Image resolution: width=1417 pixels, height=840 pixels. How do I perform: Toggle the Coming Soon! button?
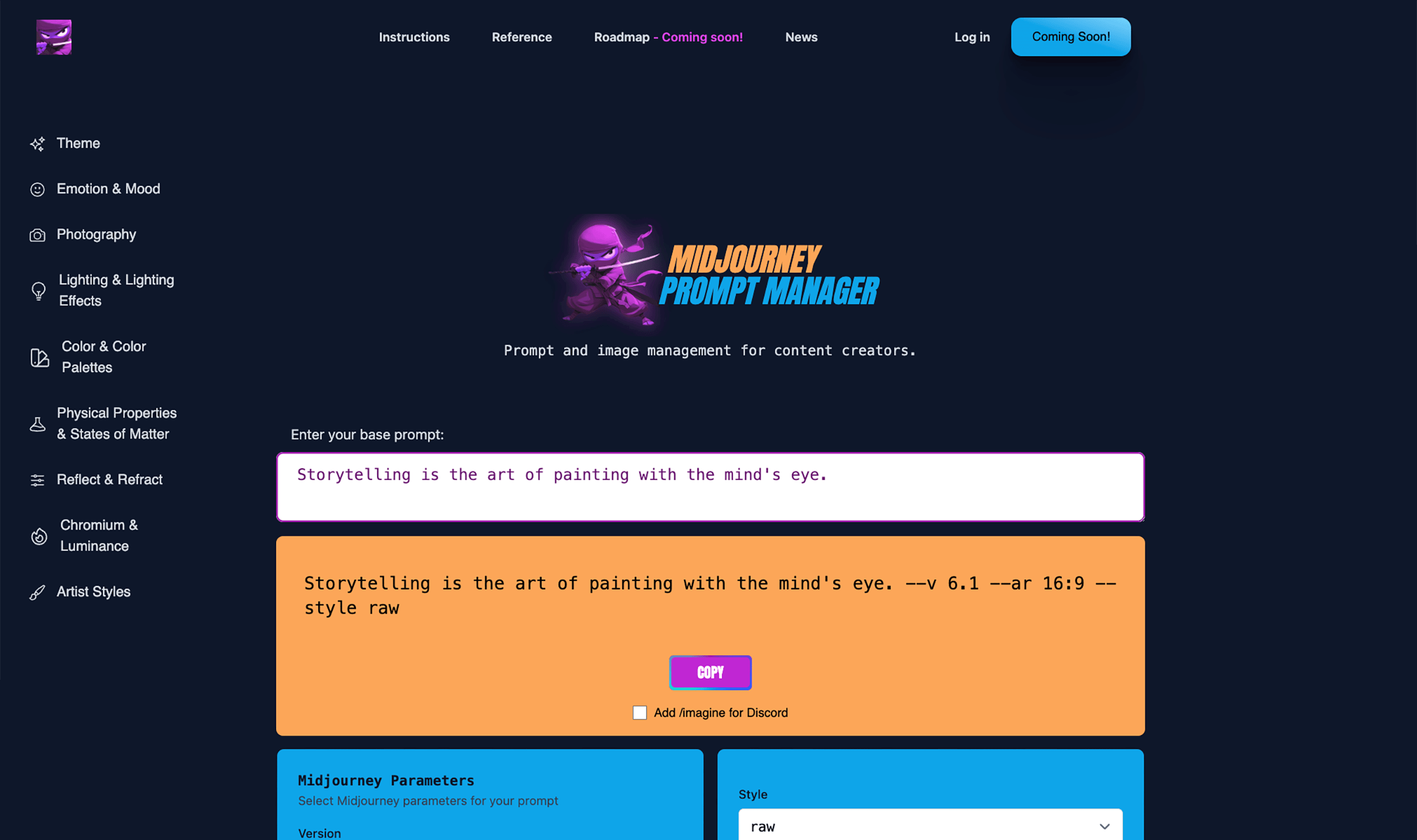[1071, 36]
